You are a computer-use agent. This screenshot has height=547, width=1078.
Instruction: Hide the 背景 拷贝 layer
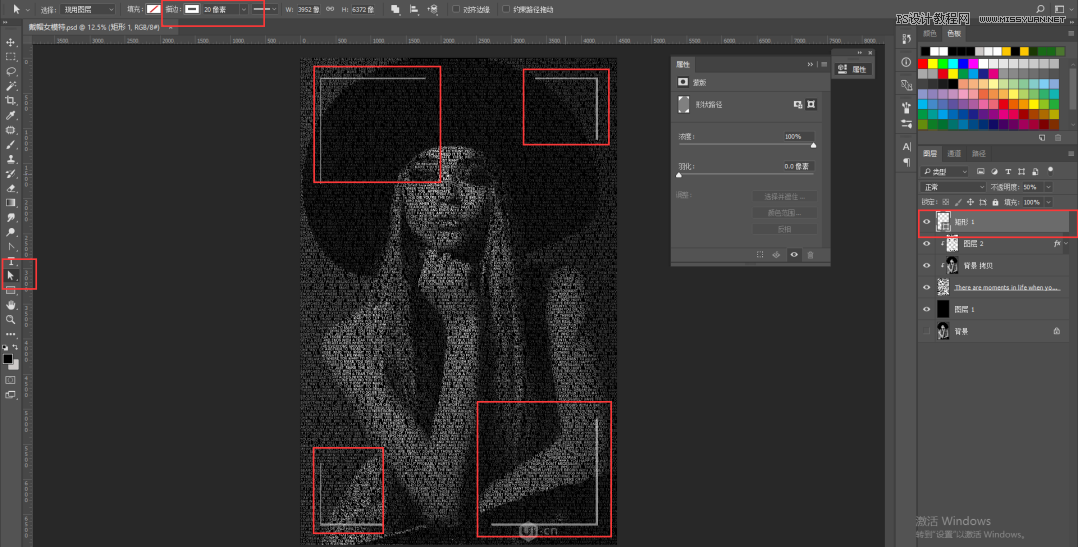click(x=926, y=265)
